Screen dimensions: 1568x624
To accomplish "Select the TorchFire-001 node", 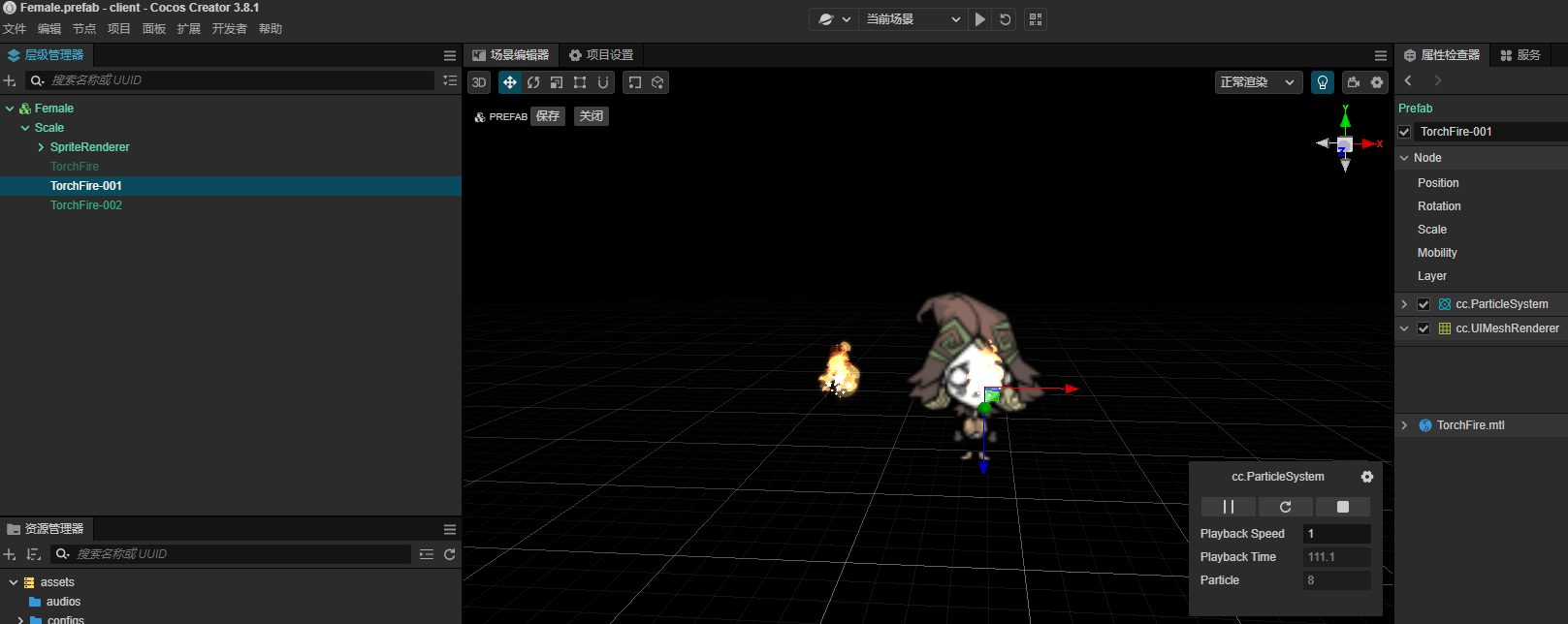I will coord(86,186).
